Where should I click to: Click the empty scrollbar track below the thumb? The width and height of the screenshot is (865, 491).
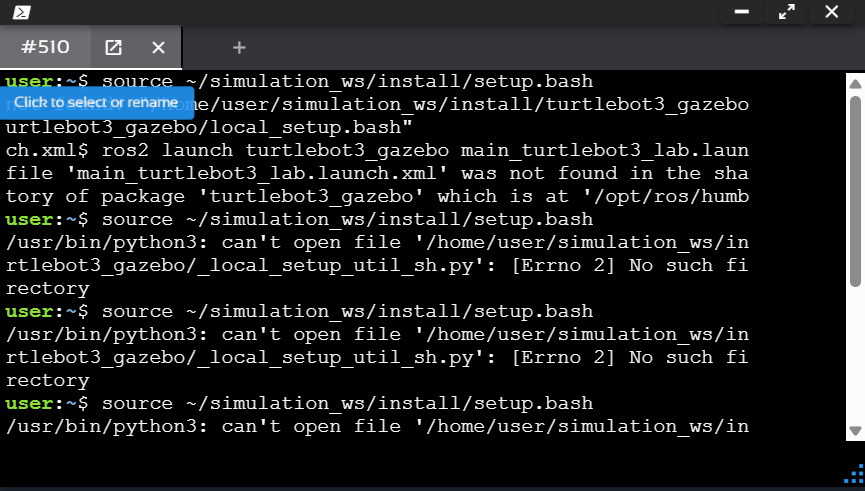(855, 360)
